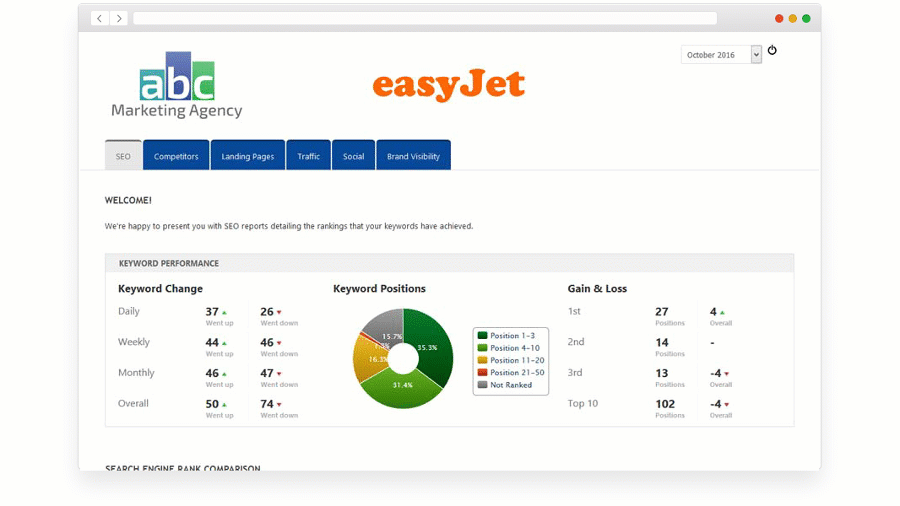Click the browser forward arrow
Screen dimensions: 900x506
pos(119,18)
